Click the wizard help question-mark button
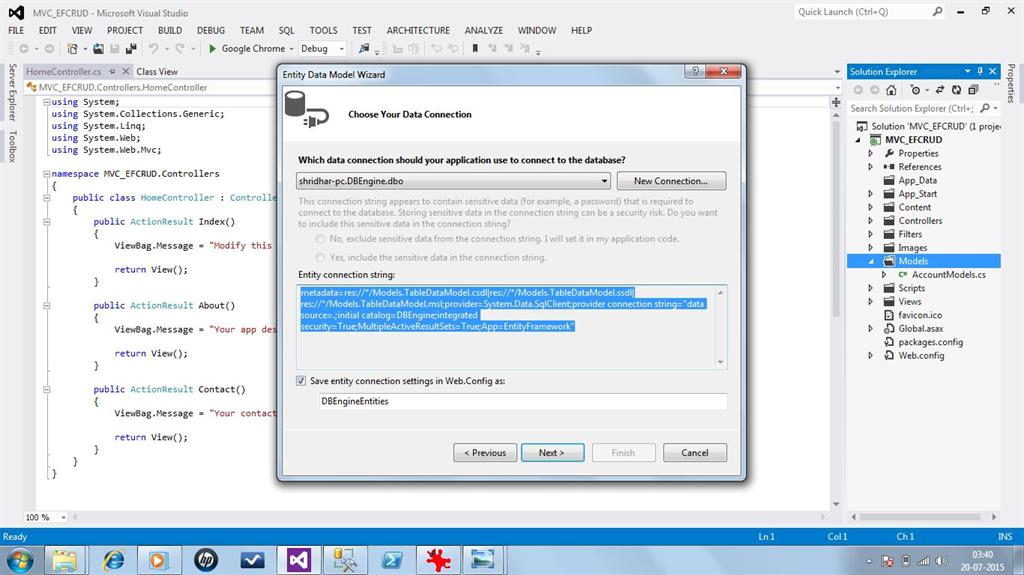This screenshot has width=1024, height=575. pyautogui.click(x=695, y=71)
